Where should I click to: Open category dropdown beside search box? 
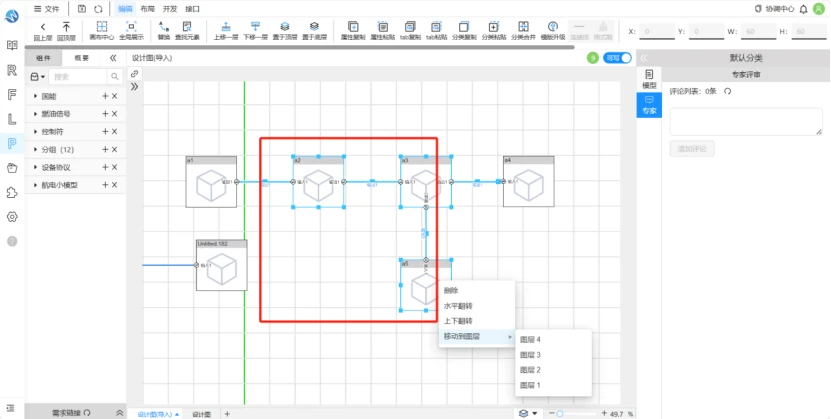(37, 77)
